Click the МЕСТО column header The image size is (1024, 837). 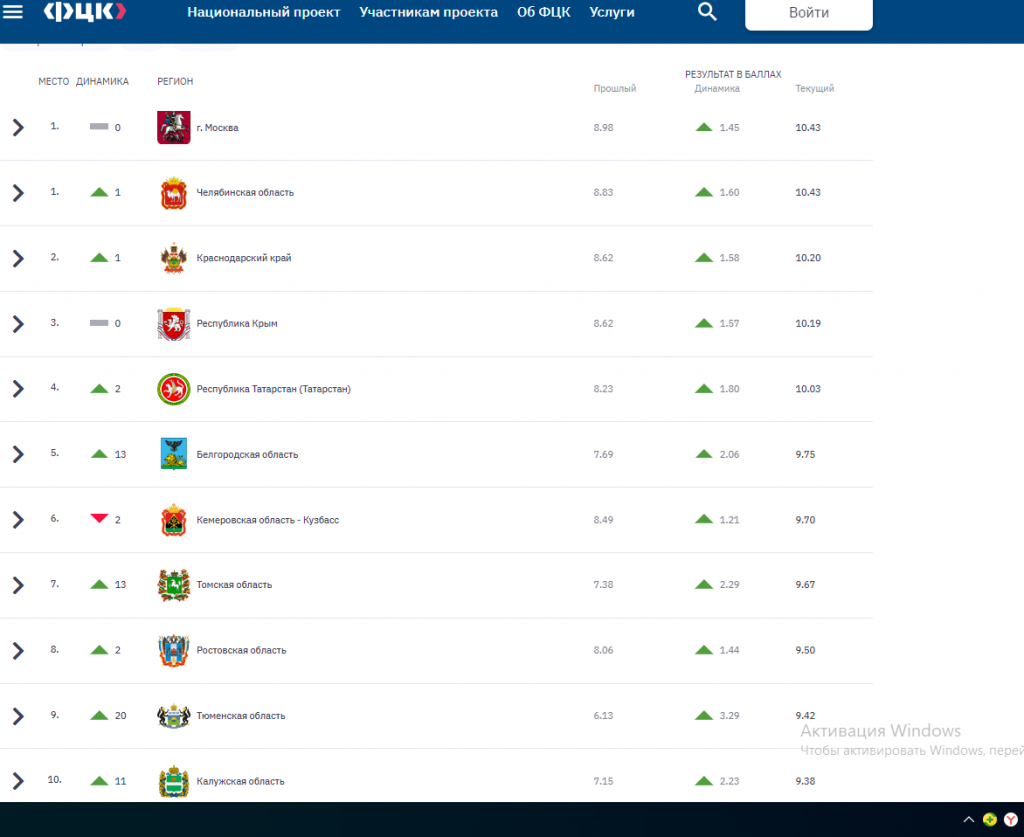54,82
